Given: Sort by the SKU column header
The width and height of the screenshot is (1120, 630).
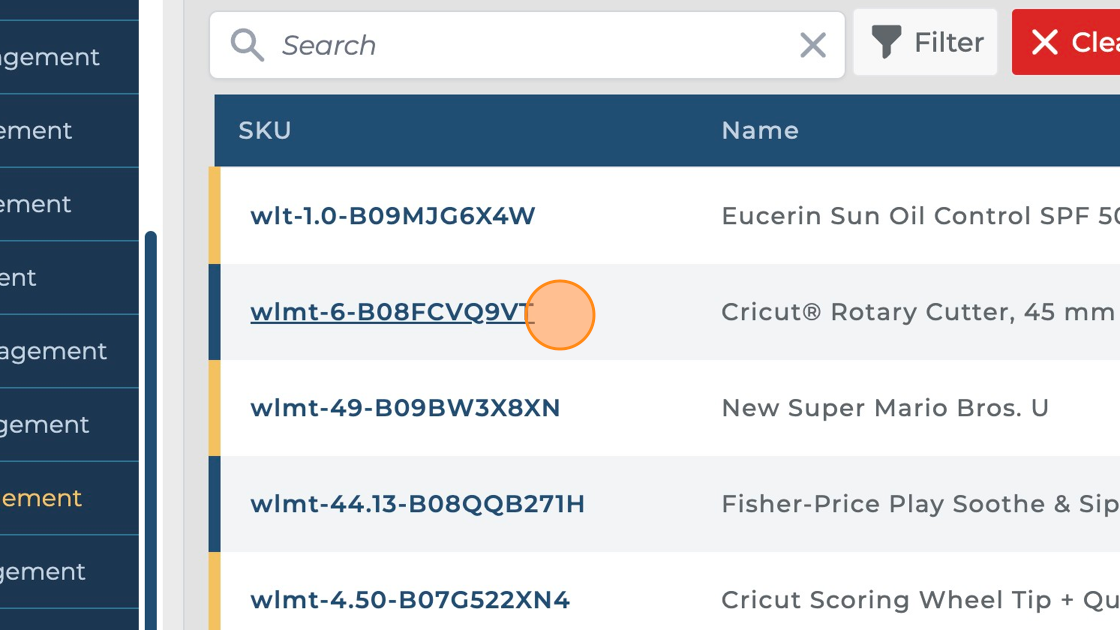Looking at the screenshot, I should [265, 131].
